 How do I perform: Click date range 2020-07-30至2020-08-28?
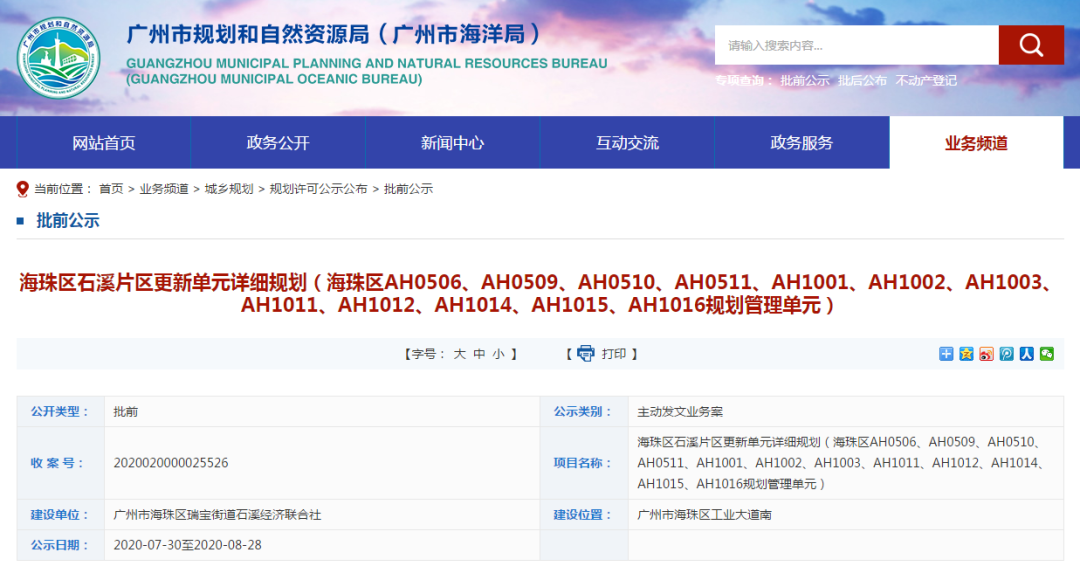pyautogui.click(x=187, y=545)
